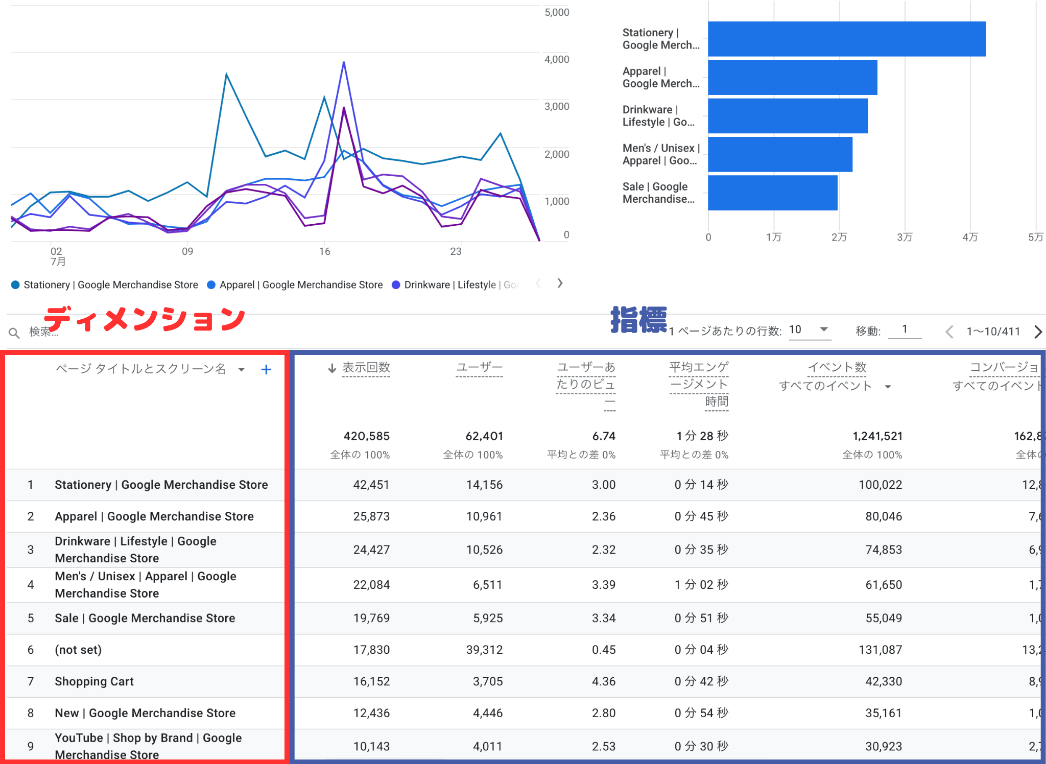This screenshot has width=1046, height=764.
Task: Sort by the ユーザー column header
Action: [x=479, y=368]
